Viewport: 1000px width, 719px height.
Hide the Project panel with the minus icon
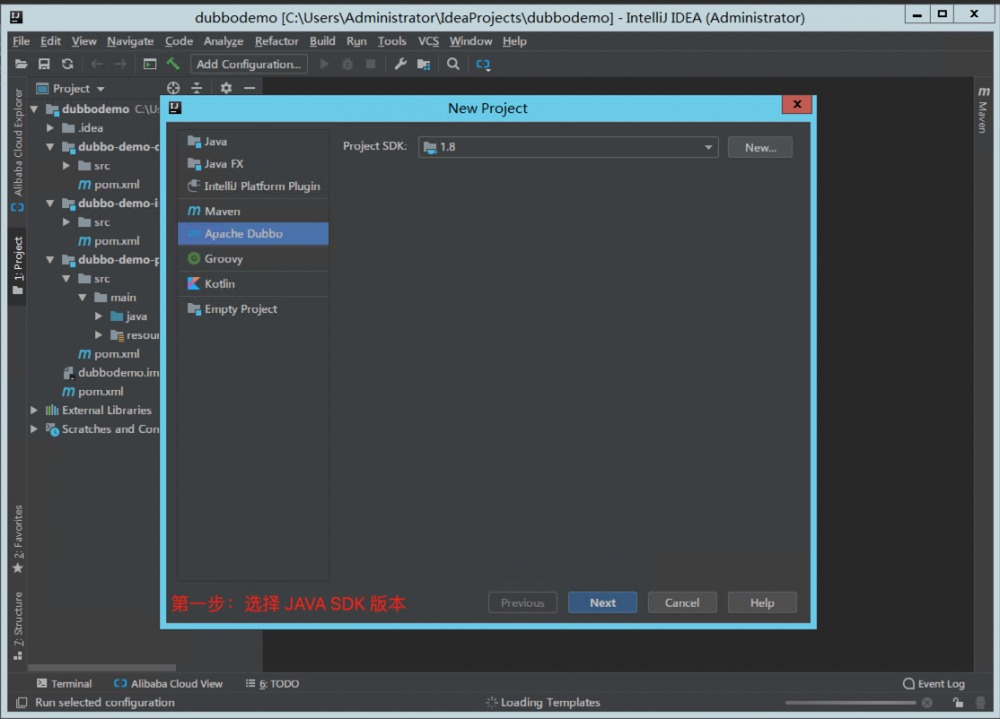click(x=249, y=88)
